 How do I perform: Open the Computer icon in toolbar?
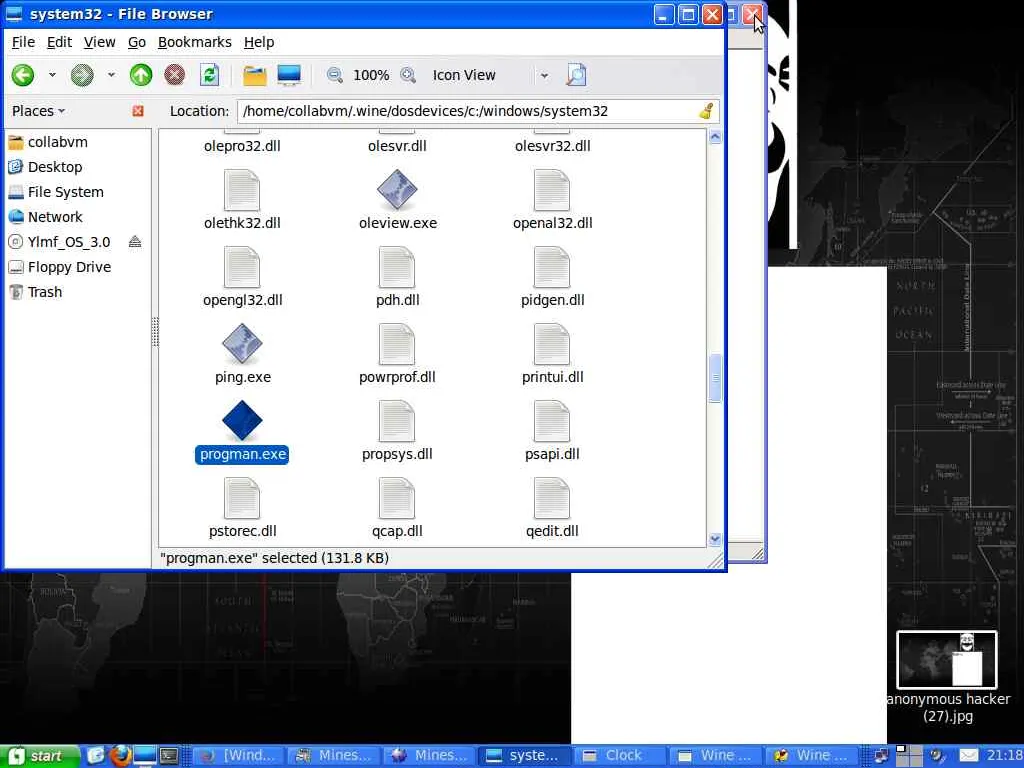pyautogui.click(x=289, y=75)
